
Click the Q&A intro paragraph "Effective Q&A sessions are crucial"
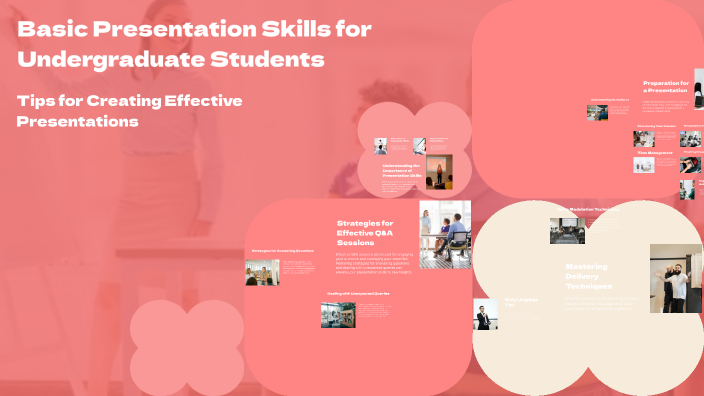pyautogui.click(x=374, y=263)
